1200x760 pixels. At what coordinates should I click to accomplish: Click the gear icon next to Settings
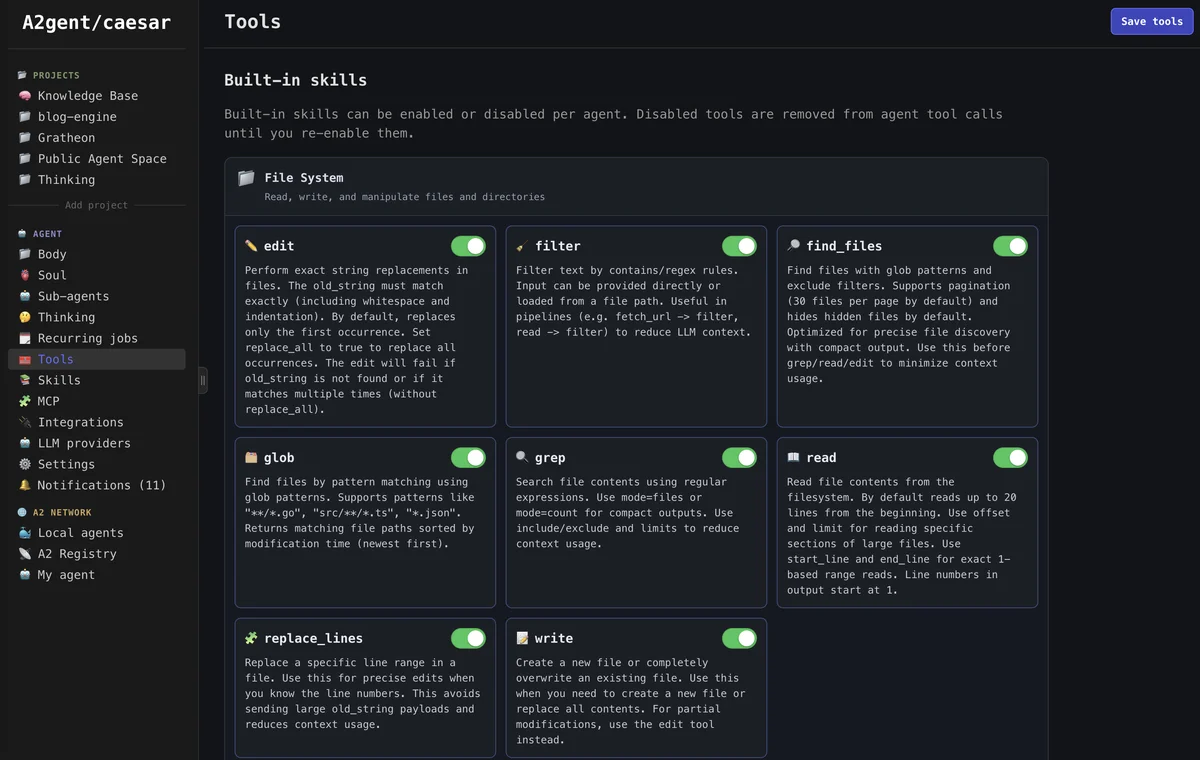click(25, 464)
